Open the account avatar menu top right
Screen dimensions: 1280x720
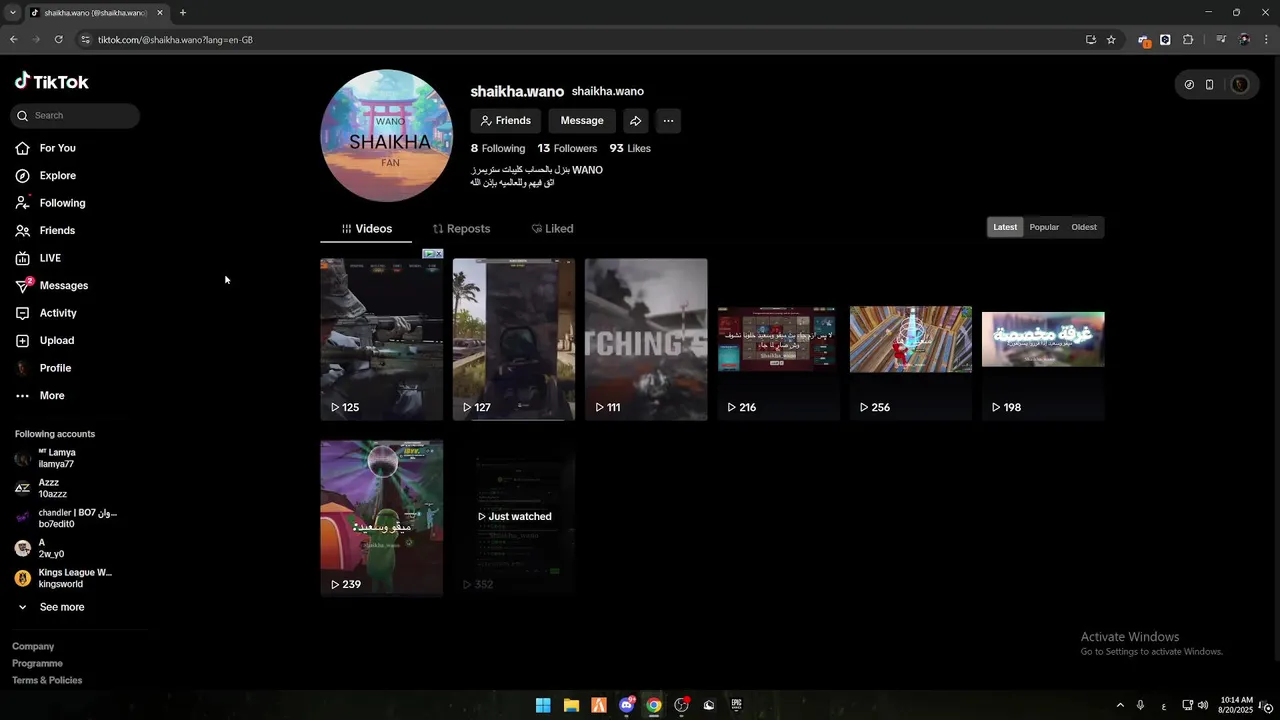[x=1240, y=85]
